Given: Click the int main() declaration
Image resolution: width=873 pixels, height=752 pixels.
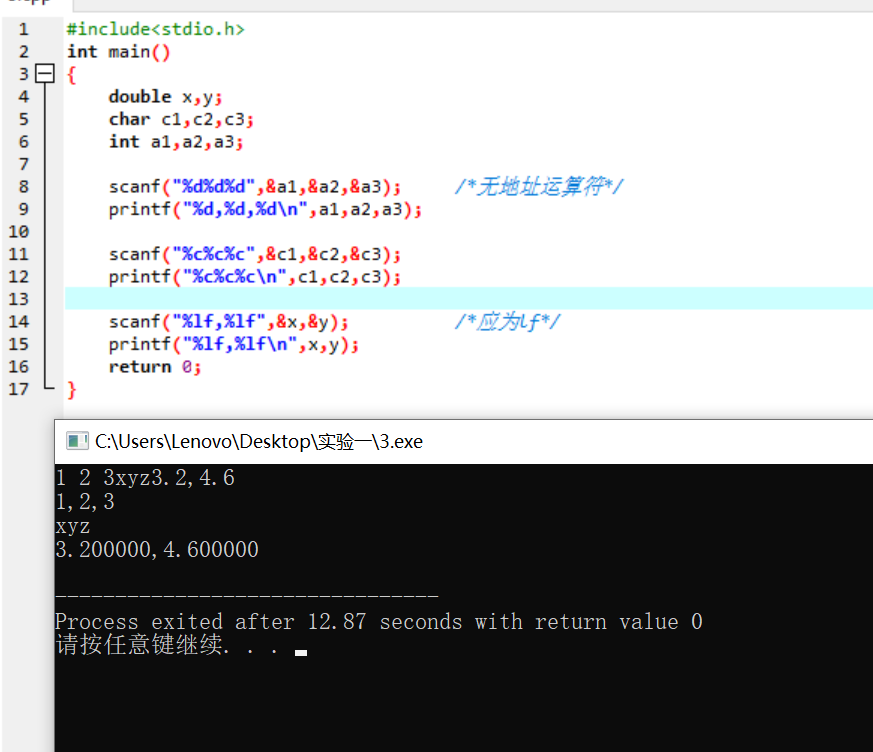Looking at the screenshot, I should click(118, 52).
